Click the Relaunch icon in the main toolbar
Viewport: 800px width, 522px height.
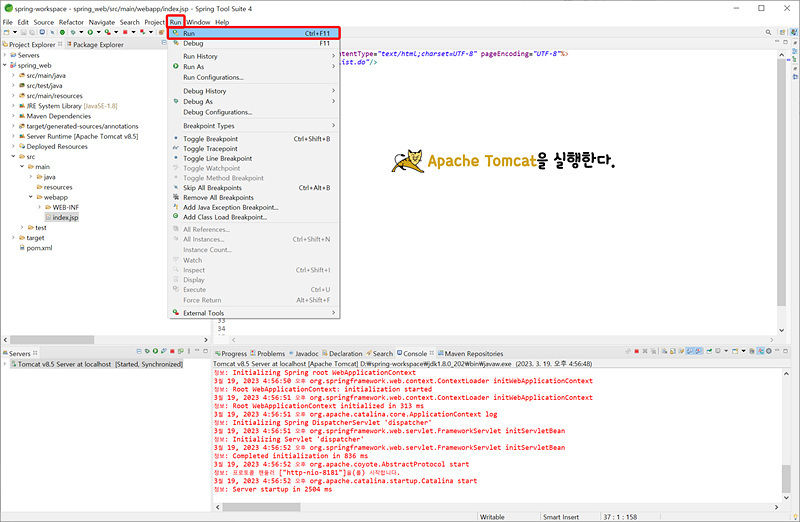pos(142,32)
